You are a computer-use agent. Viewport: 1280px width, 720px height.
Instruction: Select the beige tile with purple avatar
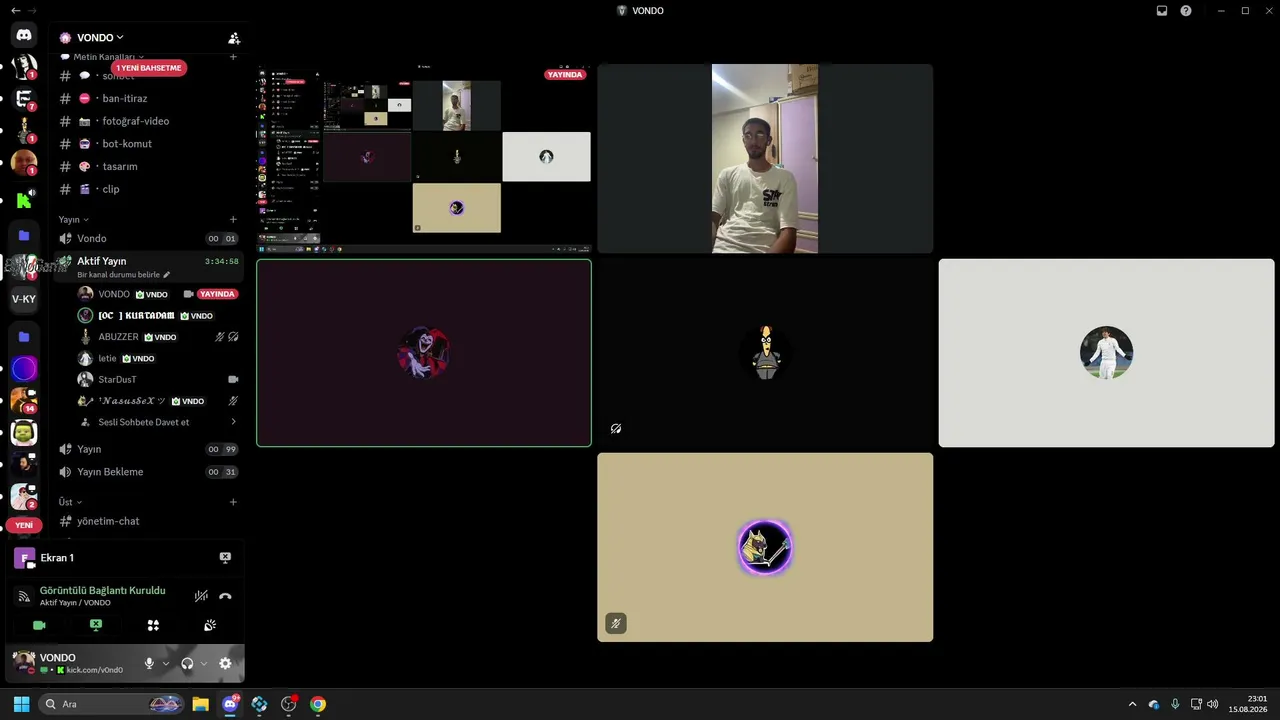click(765, 547)
